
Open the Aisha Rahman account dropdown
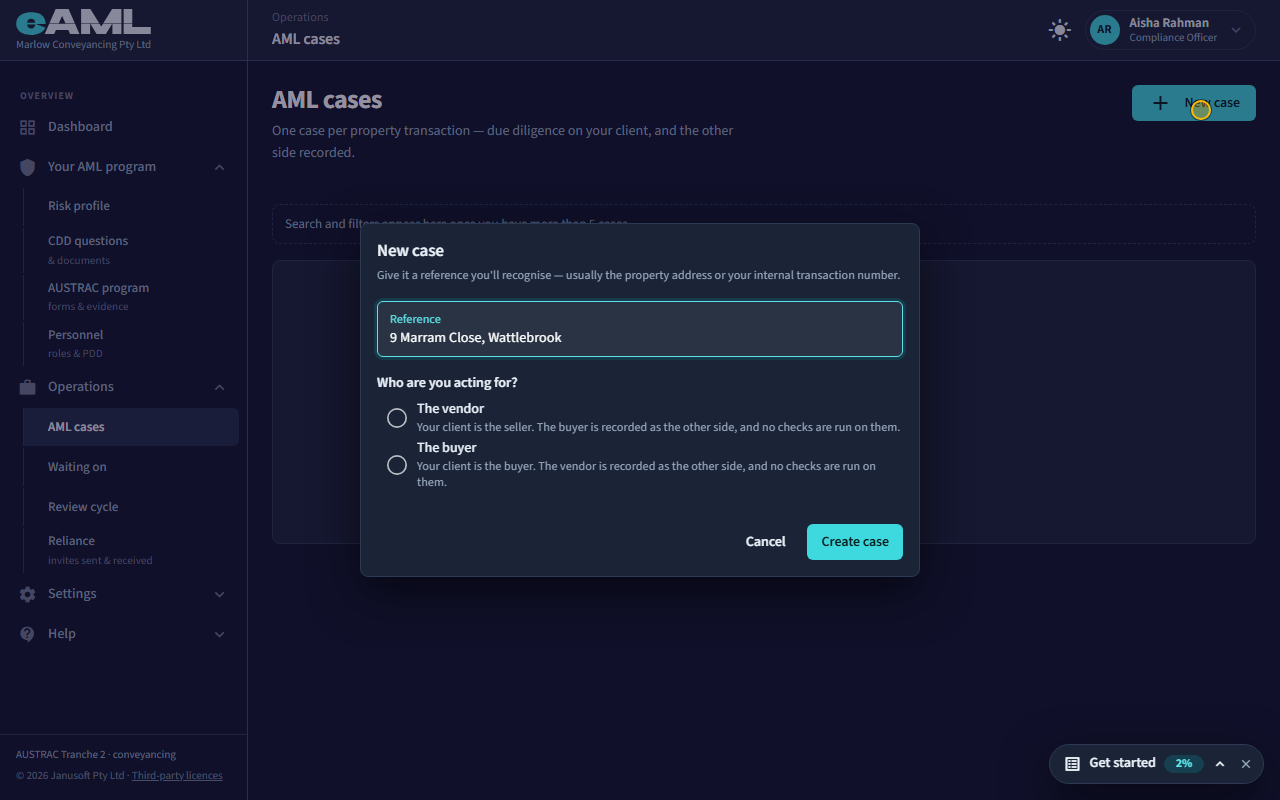coord(1171,30)
